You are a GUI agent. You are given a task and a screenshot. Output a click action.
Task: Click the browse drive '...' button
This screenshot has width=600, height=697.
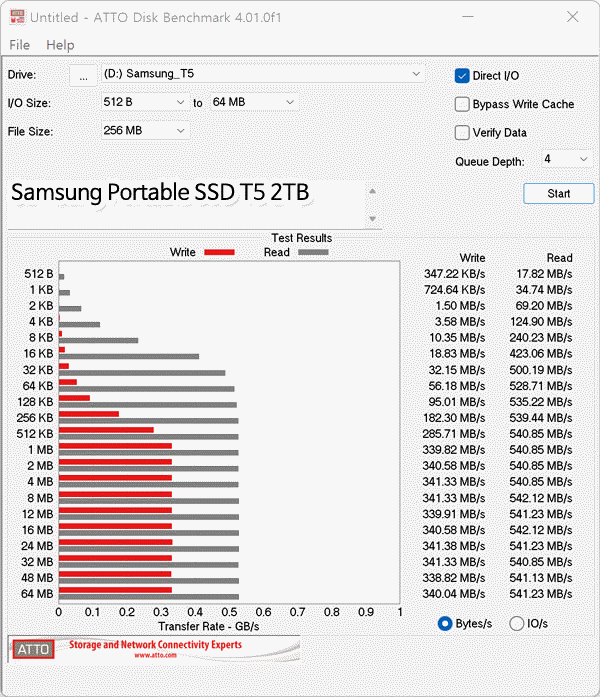(83, 76)
